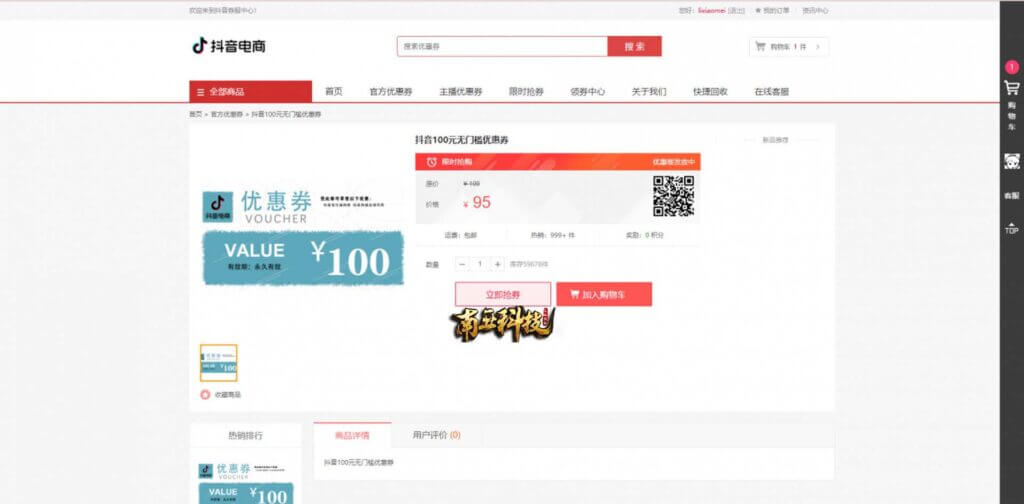The width and height of the screenshot is (1024, 504).
Task: Expand the header cart with the chevron arrow
Action: pos(819,46)
